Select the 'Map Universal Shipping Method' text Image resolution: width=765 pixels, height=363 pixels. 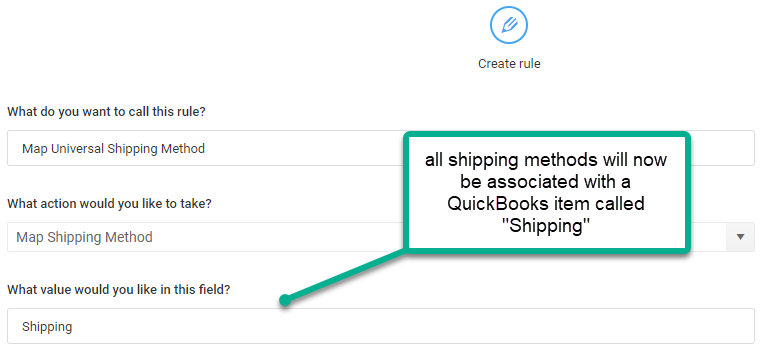tap(113, 149)
